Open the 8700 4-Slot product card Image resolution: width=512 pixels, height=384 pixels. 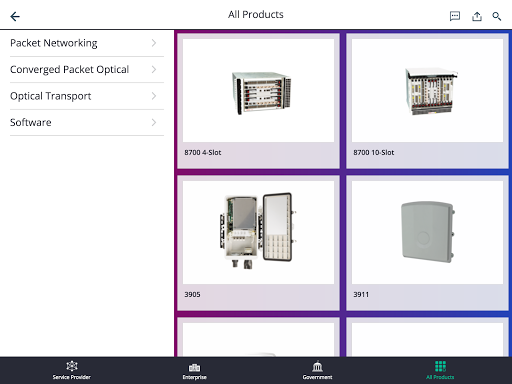click(258, 101)
